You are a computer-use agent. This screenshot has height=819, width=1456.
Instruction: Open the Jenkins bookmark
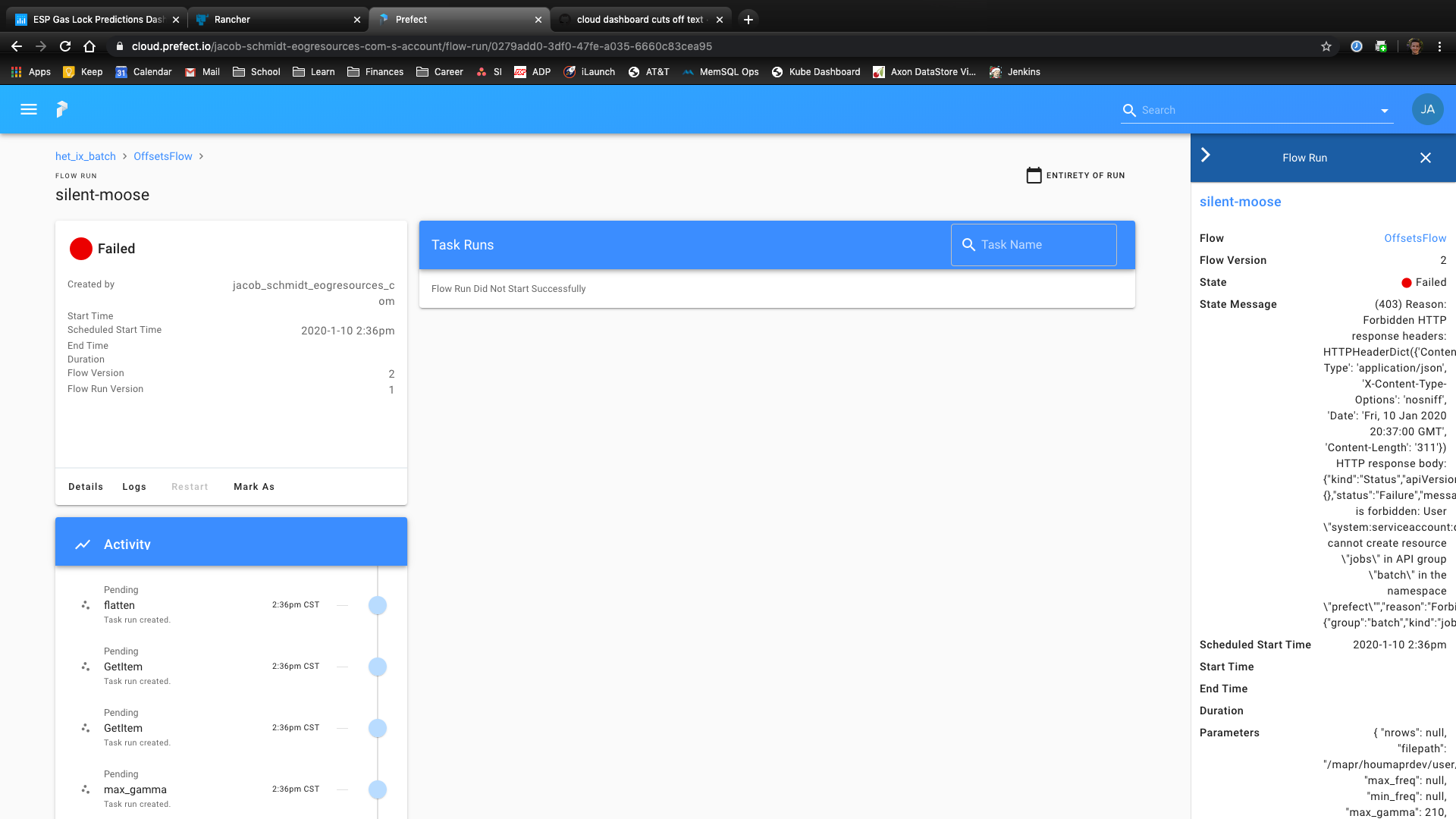(1015, 72)
